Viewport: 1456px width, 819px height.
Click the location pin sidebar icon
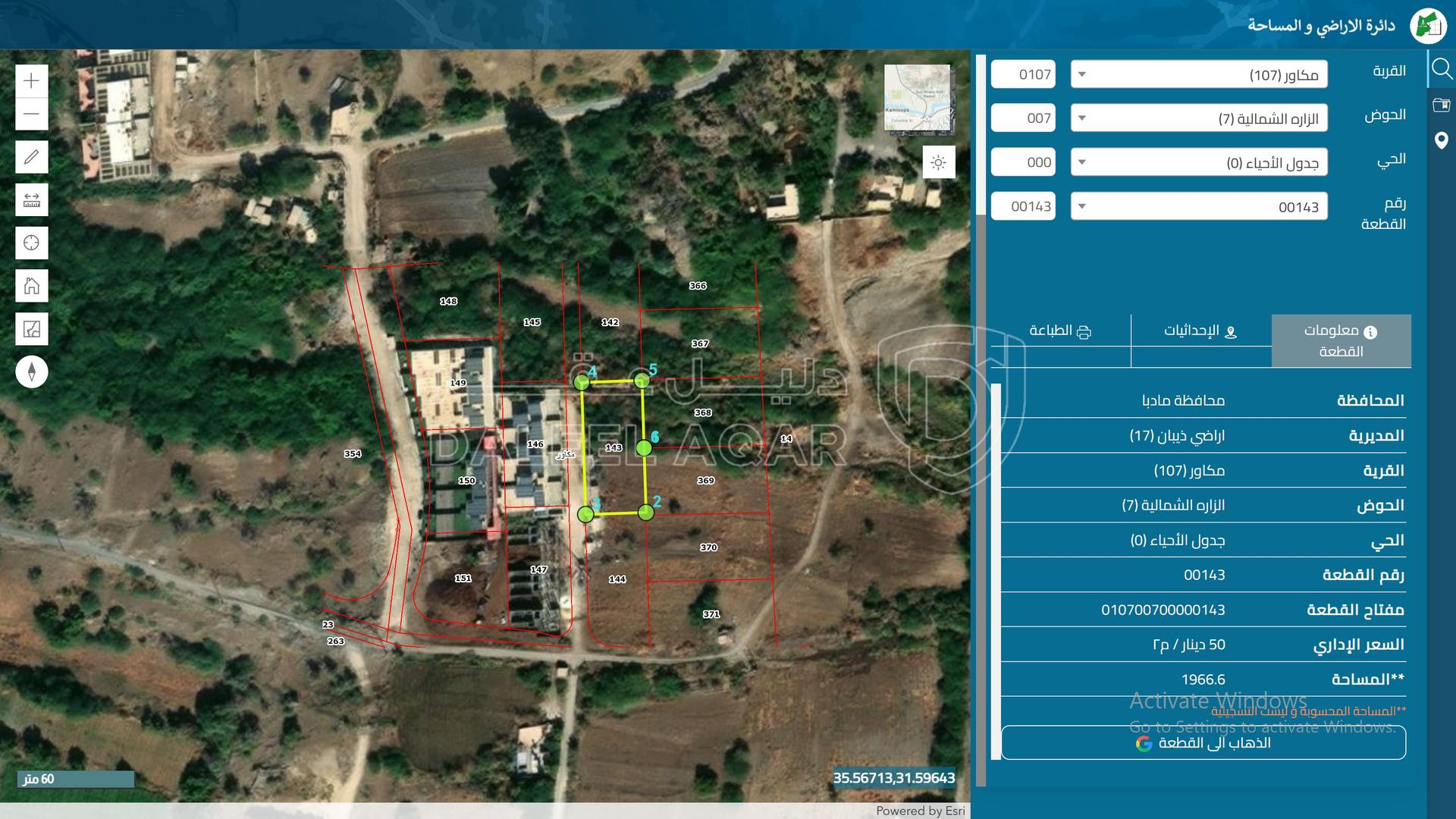(1442, 140)
